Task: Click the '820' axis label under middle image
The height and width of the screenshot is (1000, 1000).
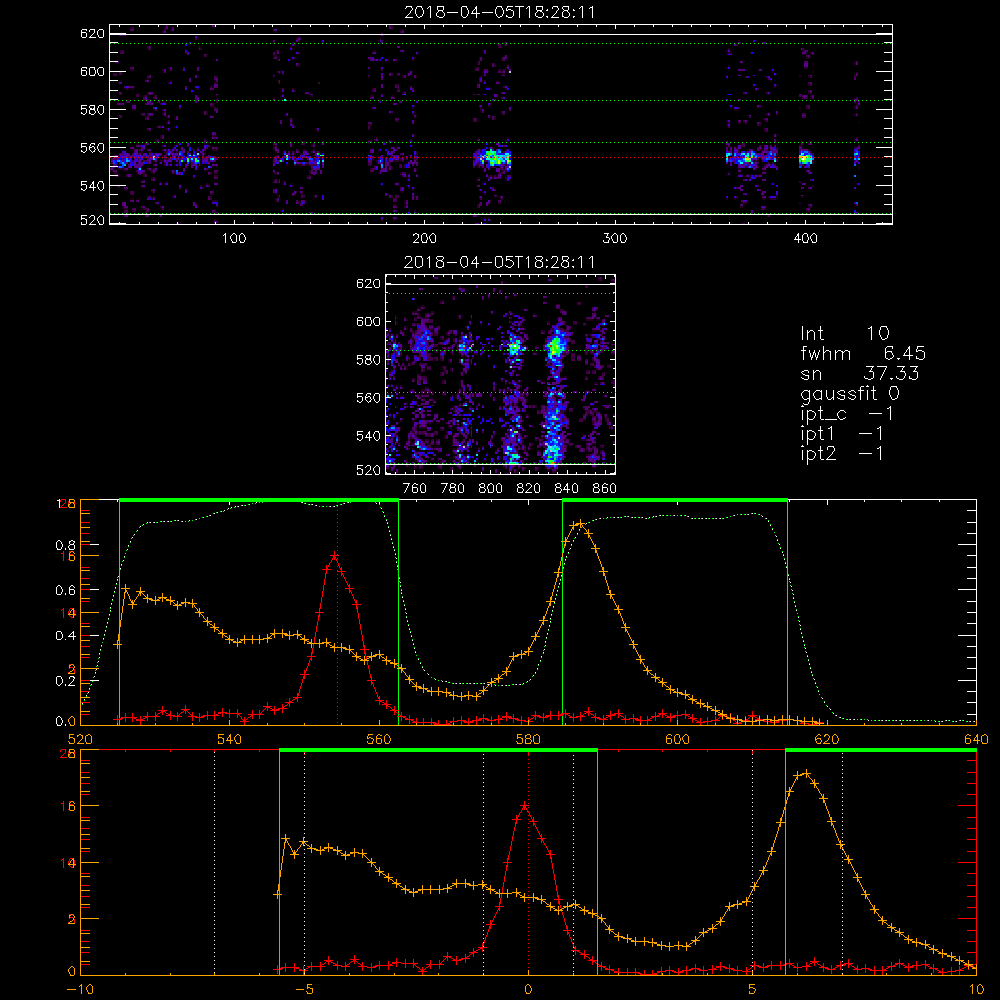Action: 529,489
